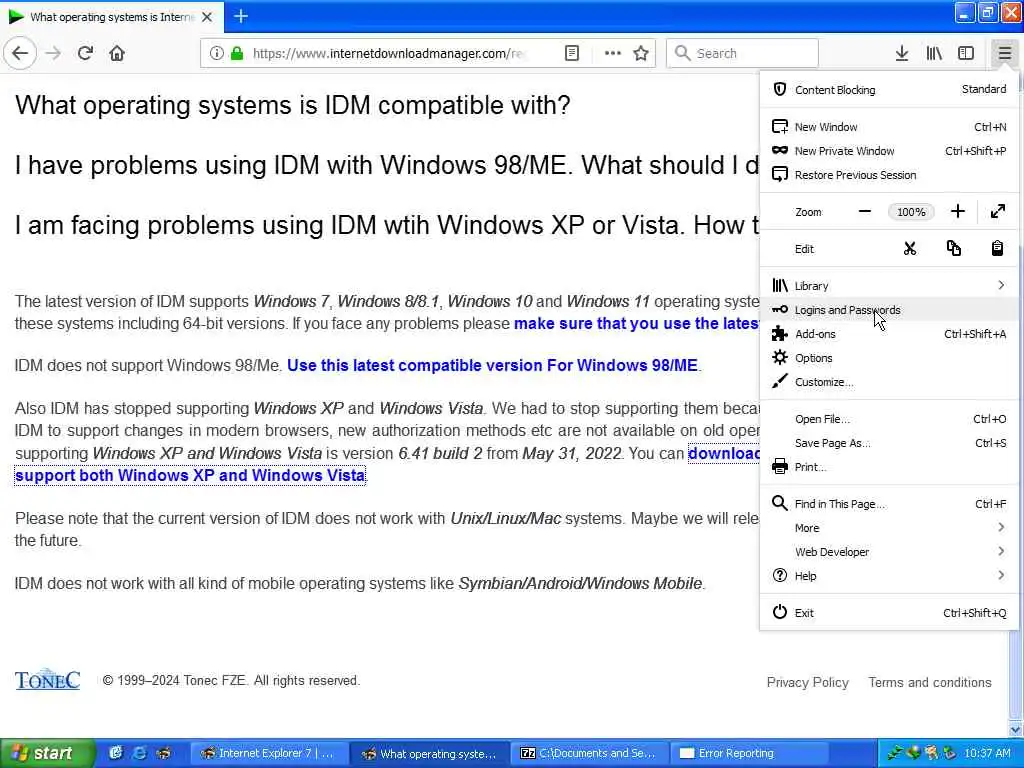This screenshot has width=1024, height=768.
Task: Switch to Error Reporting taskbar item
Action: click(750, 753)
